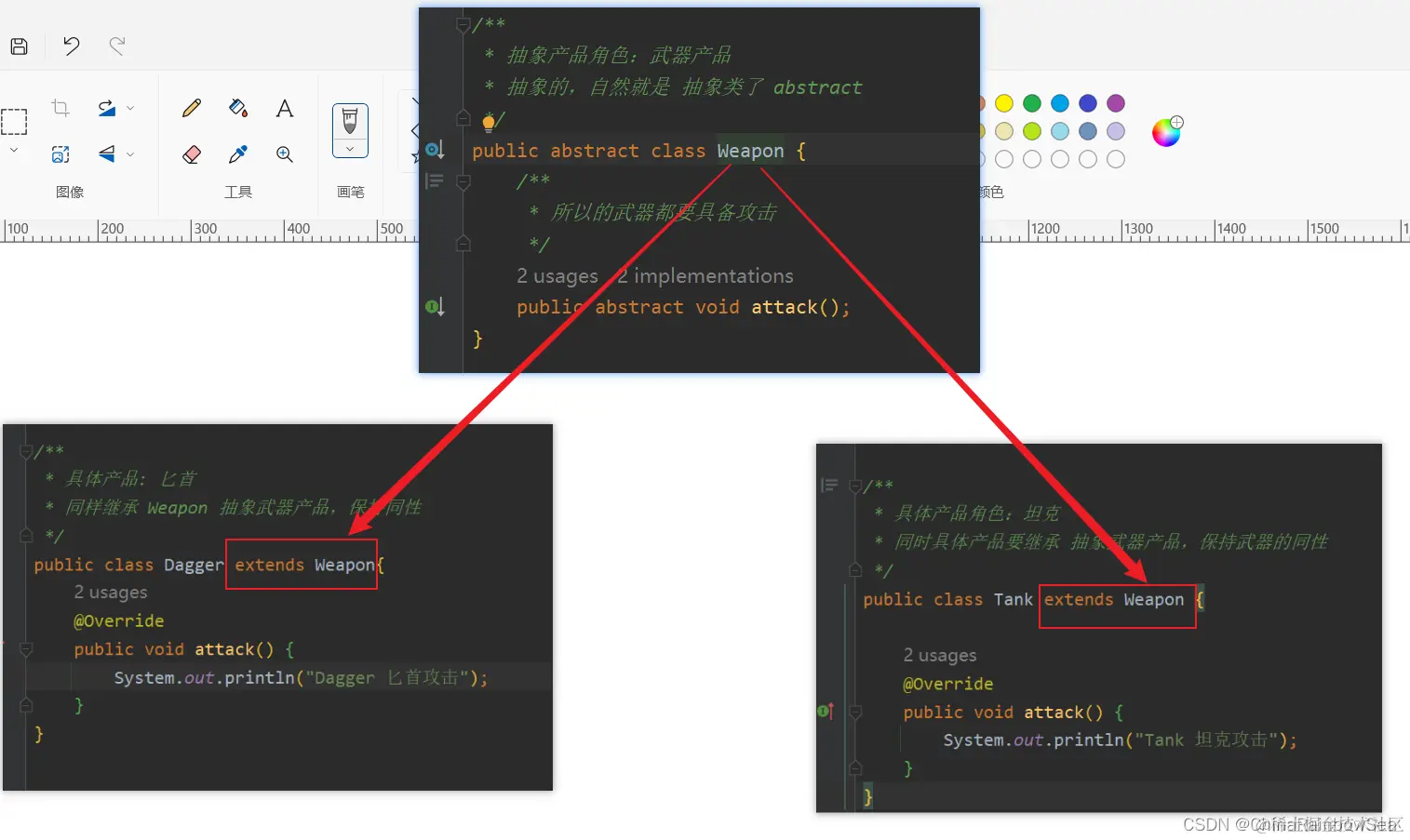
Task: Collapse Tank attack() method fold marker
Action: 855,713
